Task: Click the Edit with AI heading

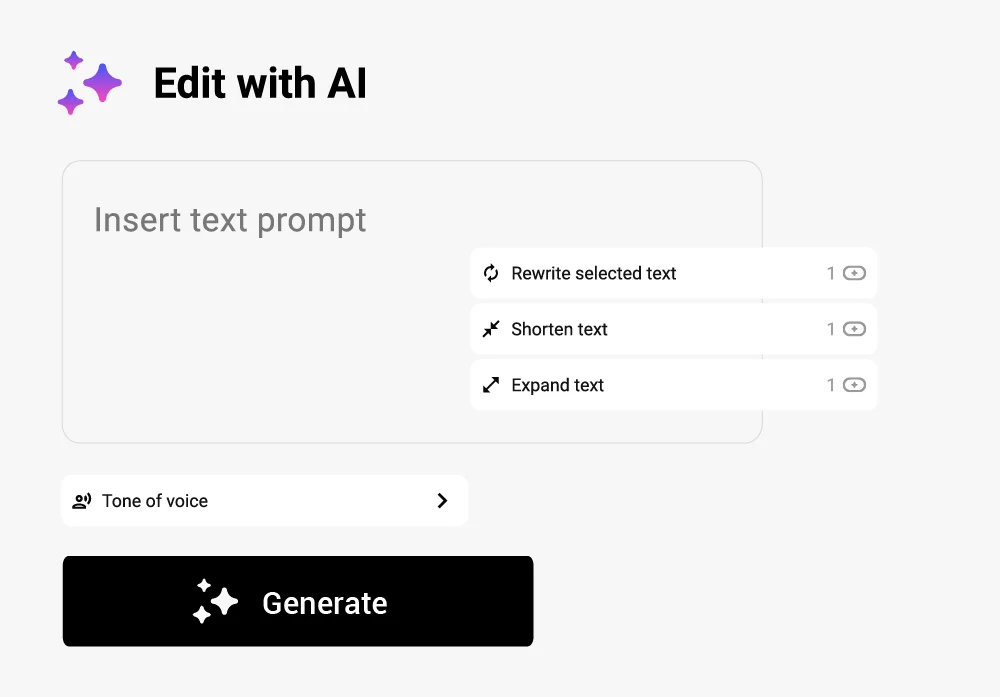Action: pos(260,84)
